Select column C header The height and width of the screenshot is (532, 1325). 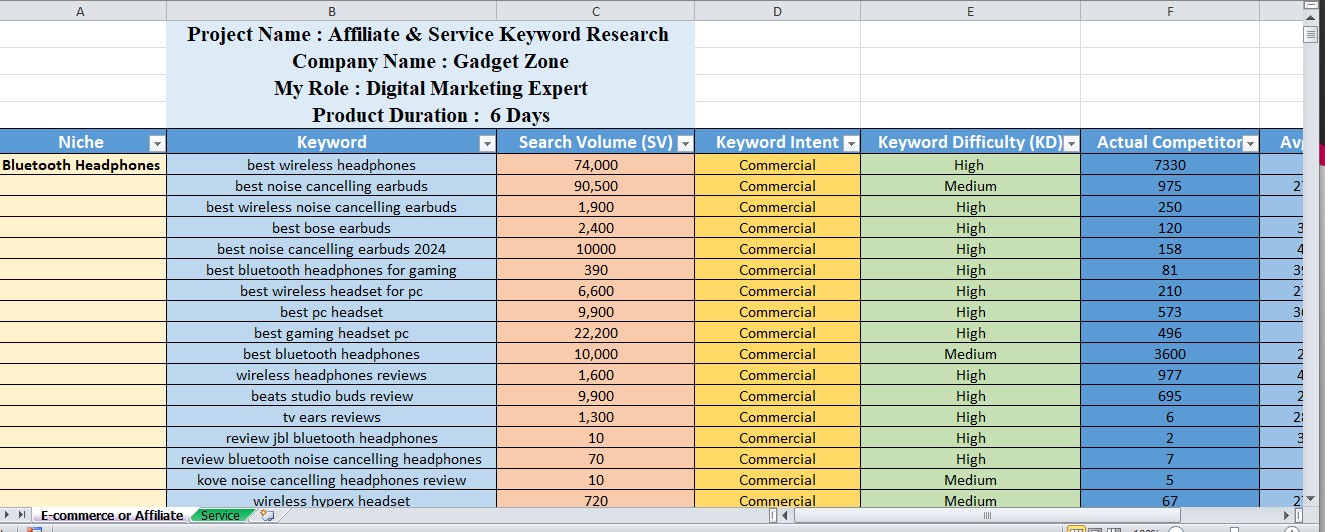[x=595, y=11]
